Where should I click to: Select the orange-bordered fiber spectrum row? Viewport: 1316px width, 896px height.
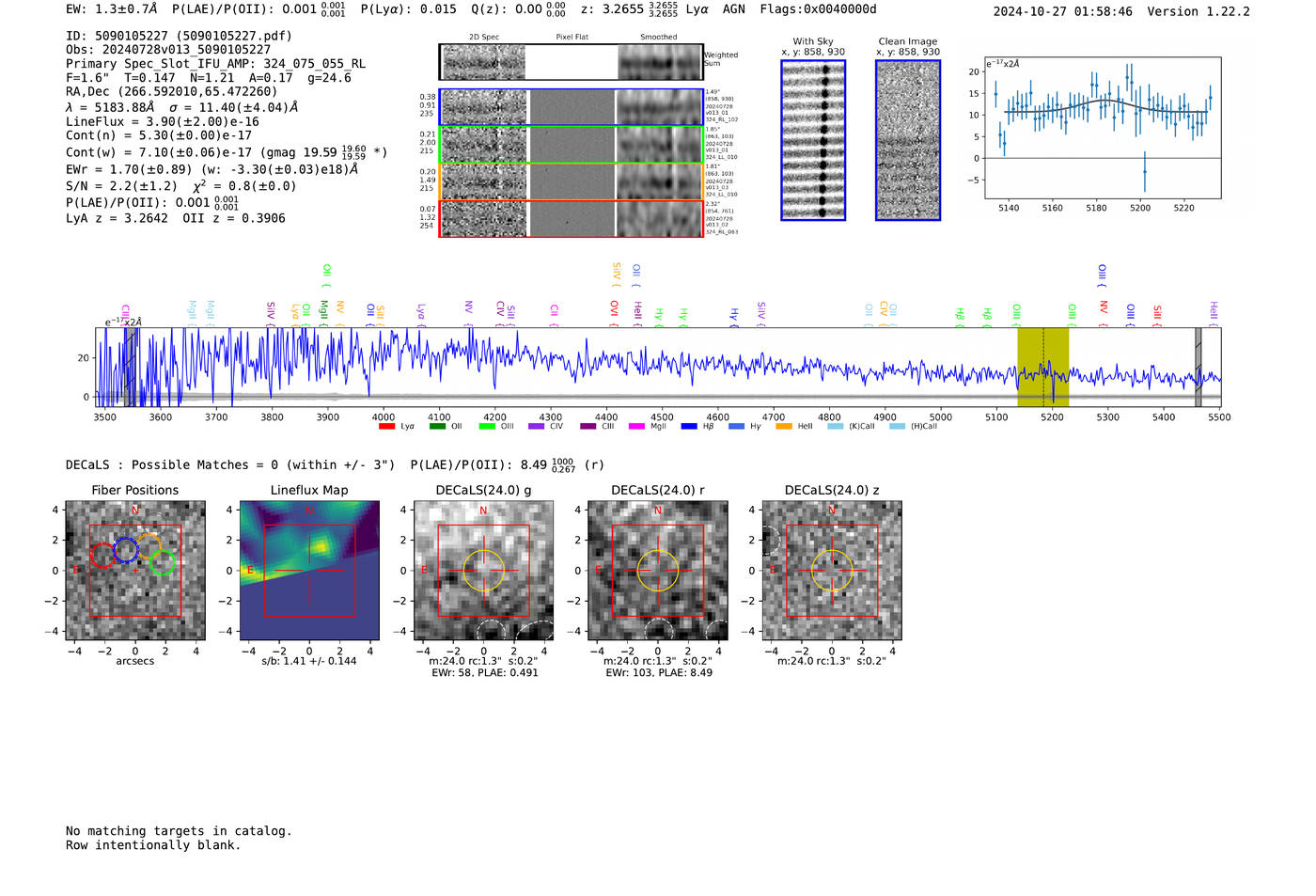(x=572, y=181)
